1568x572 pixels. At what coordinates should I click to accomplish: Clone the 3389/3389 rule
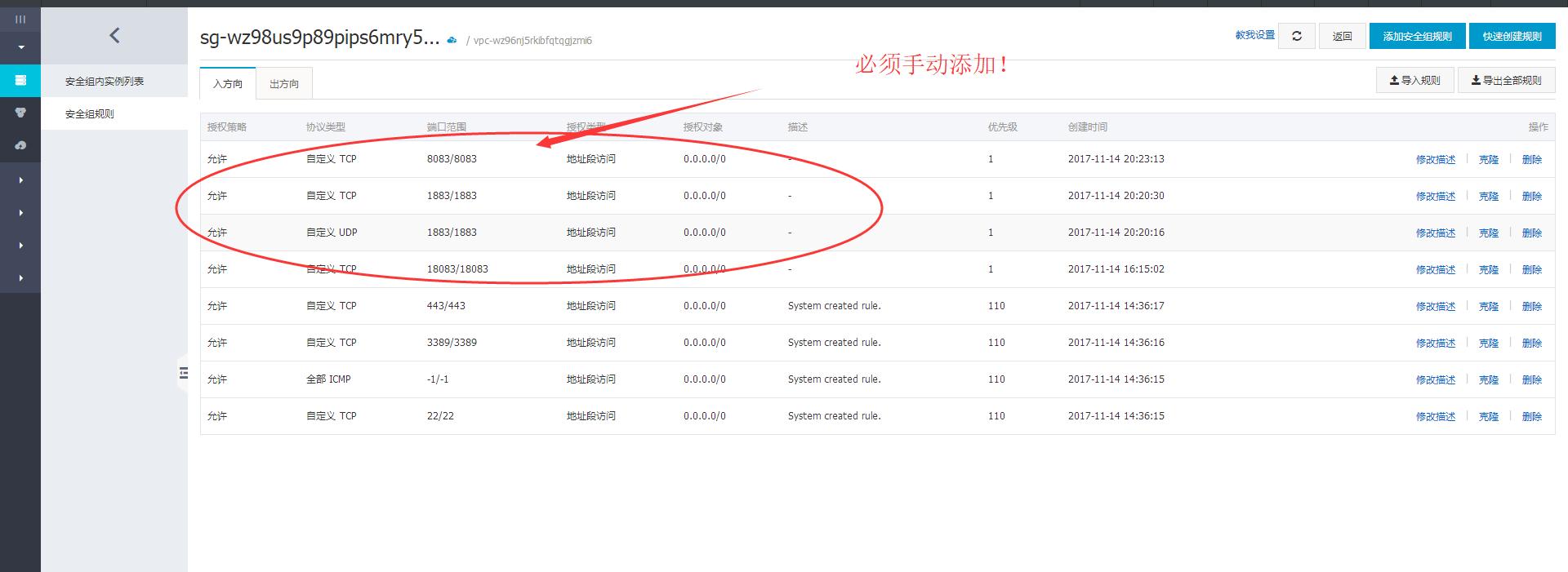tap(1489, 344)
